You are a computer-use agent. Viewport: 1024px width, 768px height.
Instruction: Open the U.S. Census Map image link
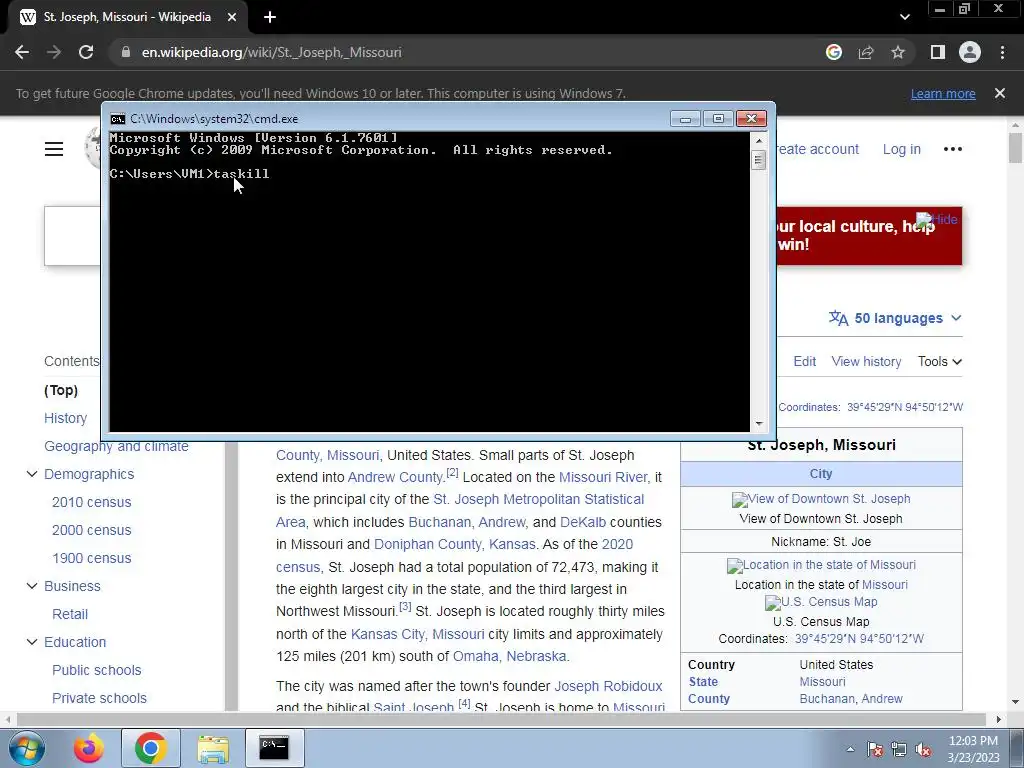click(x=821, y=602)
